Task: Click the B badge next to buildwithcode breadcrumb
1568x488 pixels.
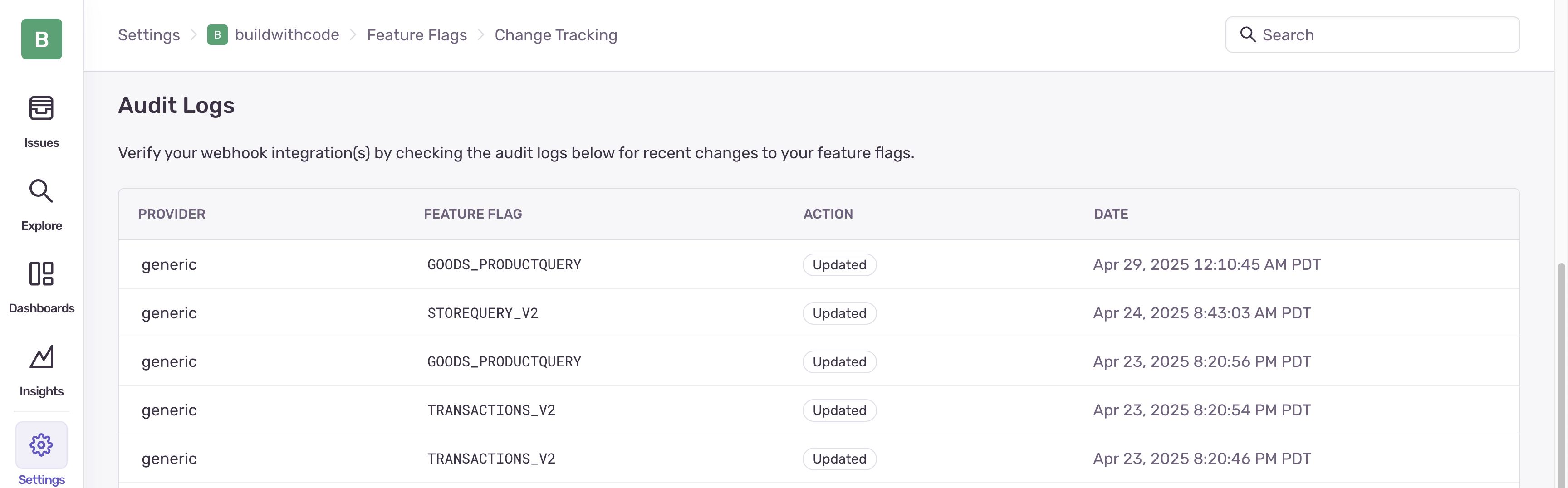Action: coord(217,34)
